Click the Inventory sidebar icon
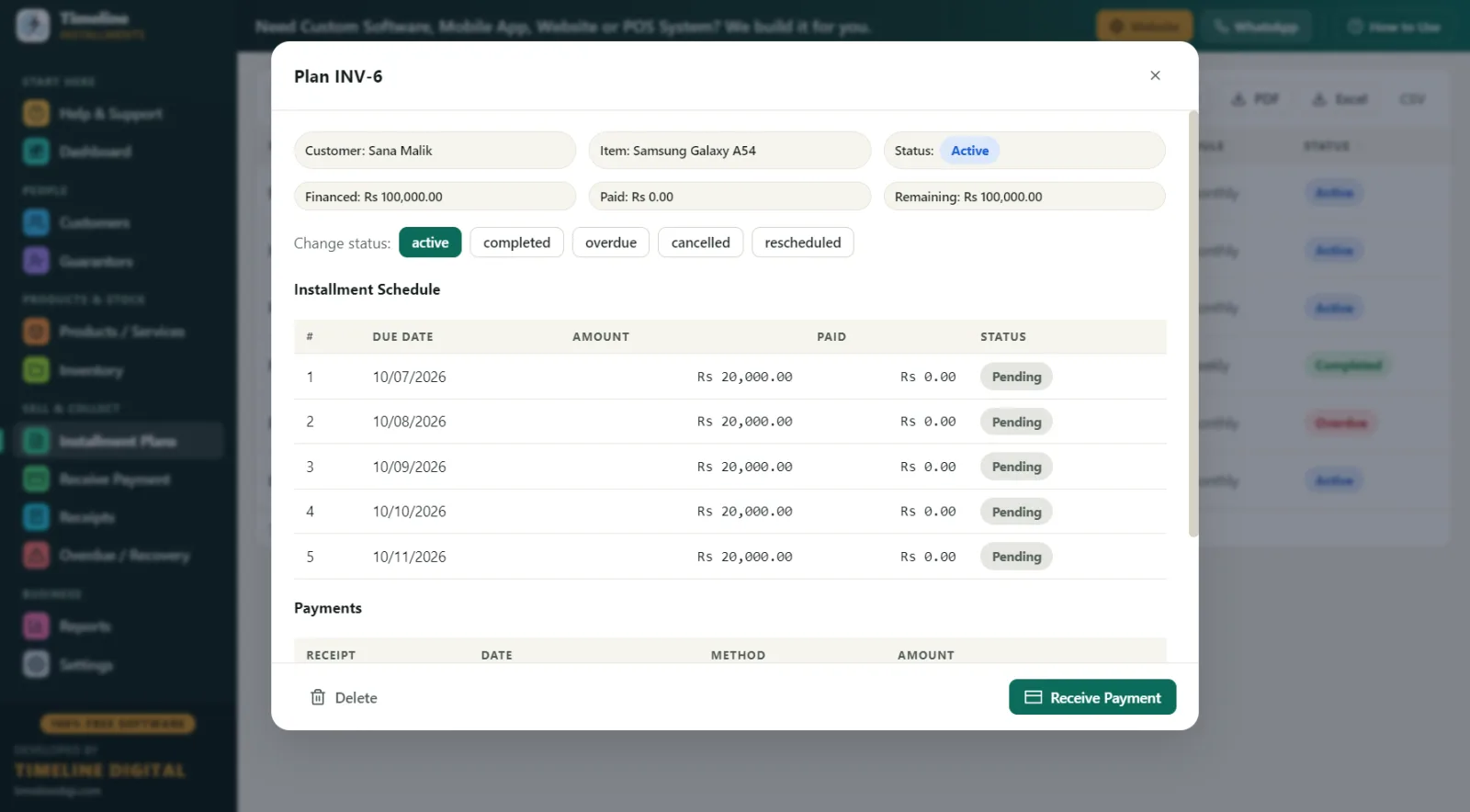Screen dimensions: 1470x812 point(36,370)
